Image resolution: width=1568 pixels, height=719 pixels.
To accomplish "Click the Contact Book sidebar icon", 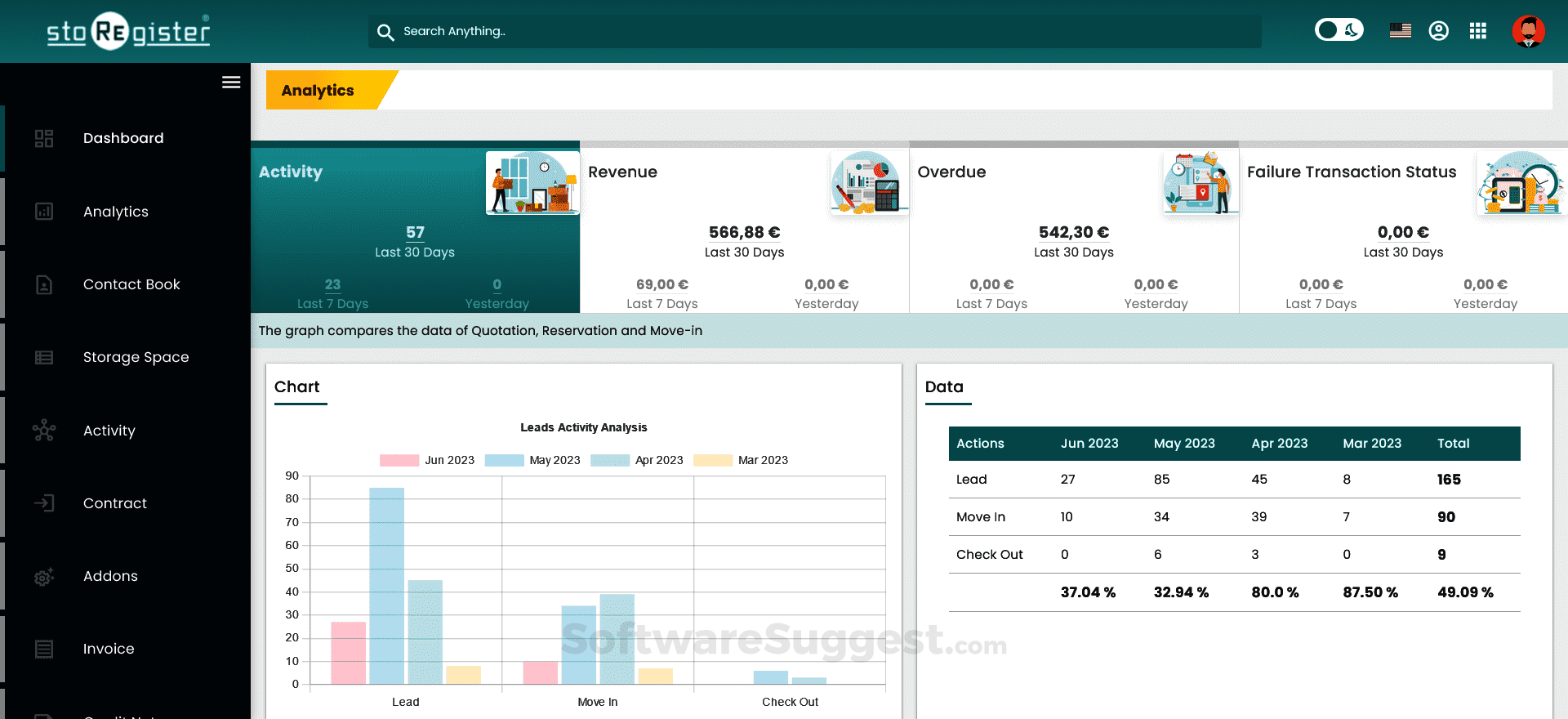I will click(44, 284).
